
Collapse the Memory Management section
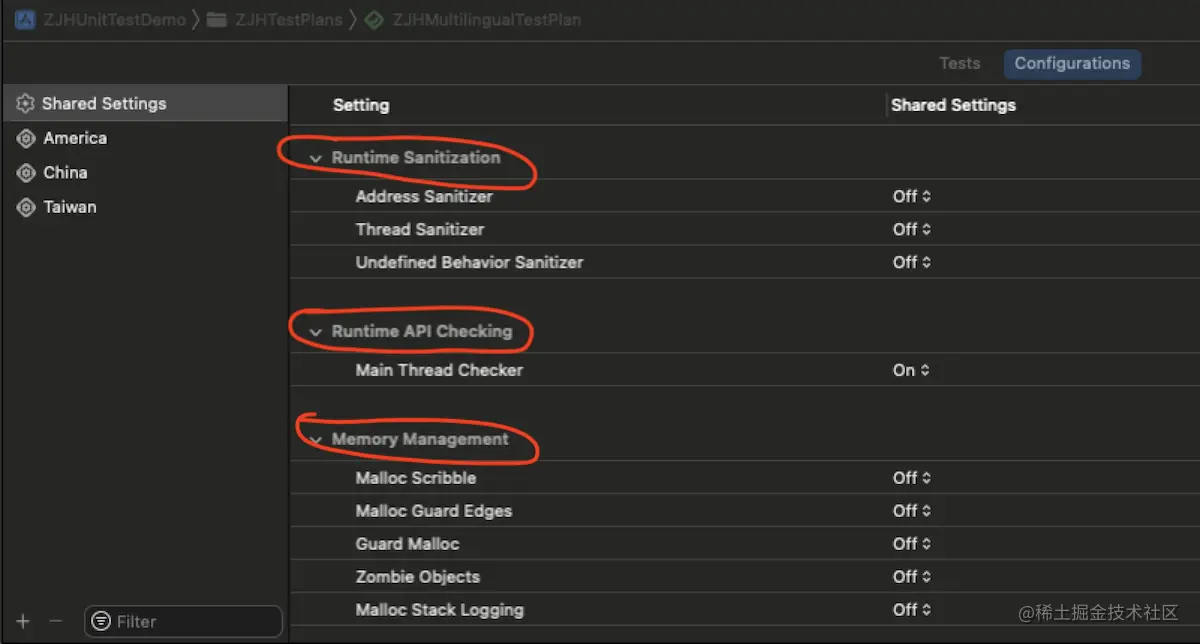pos(316,440)
